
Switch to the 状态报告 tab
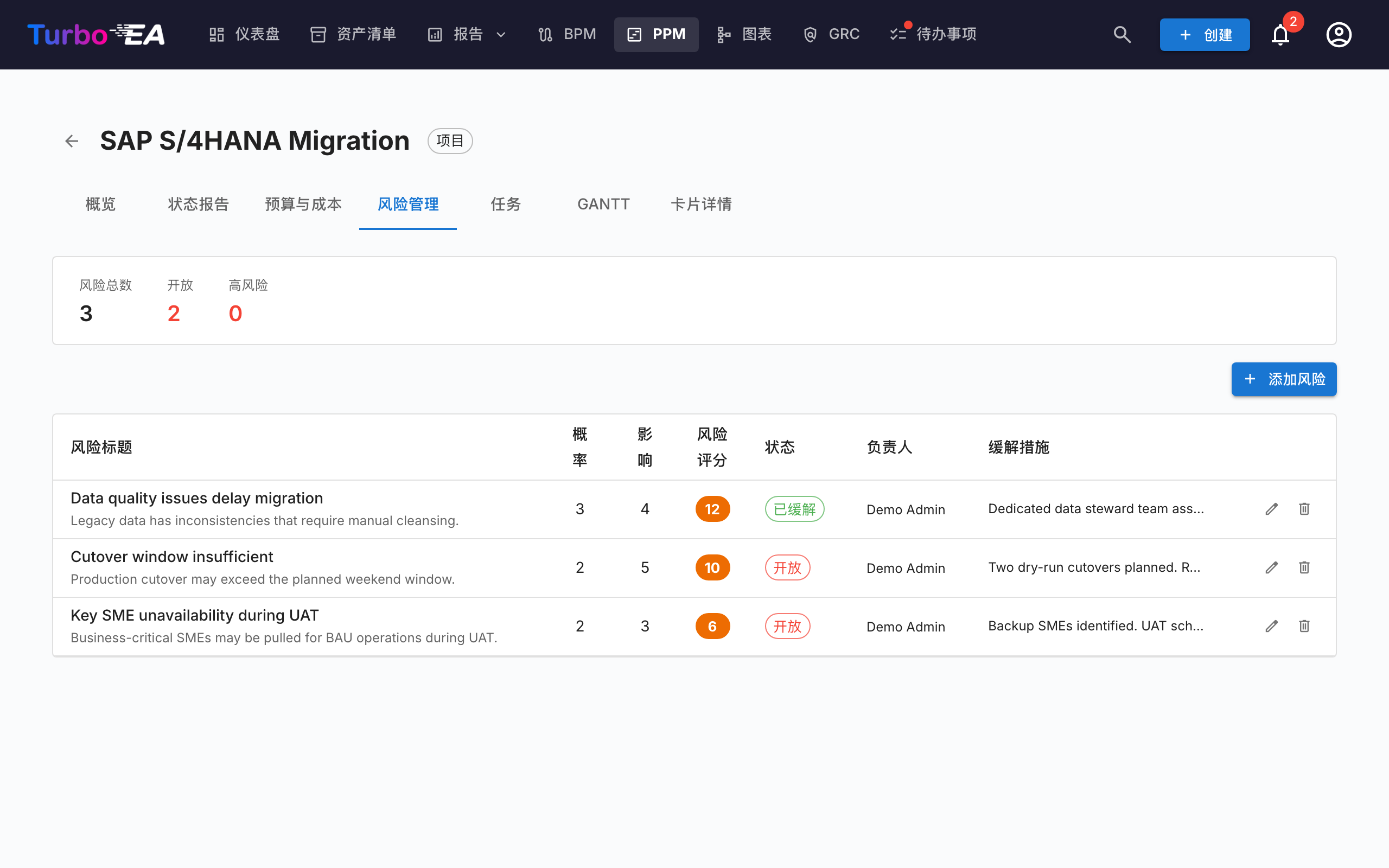(x=198, y=205)
